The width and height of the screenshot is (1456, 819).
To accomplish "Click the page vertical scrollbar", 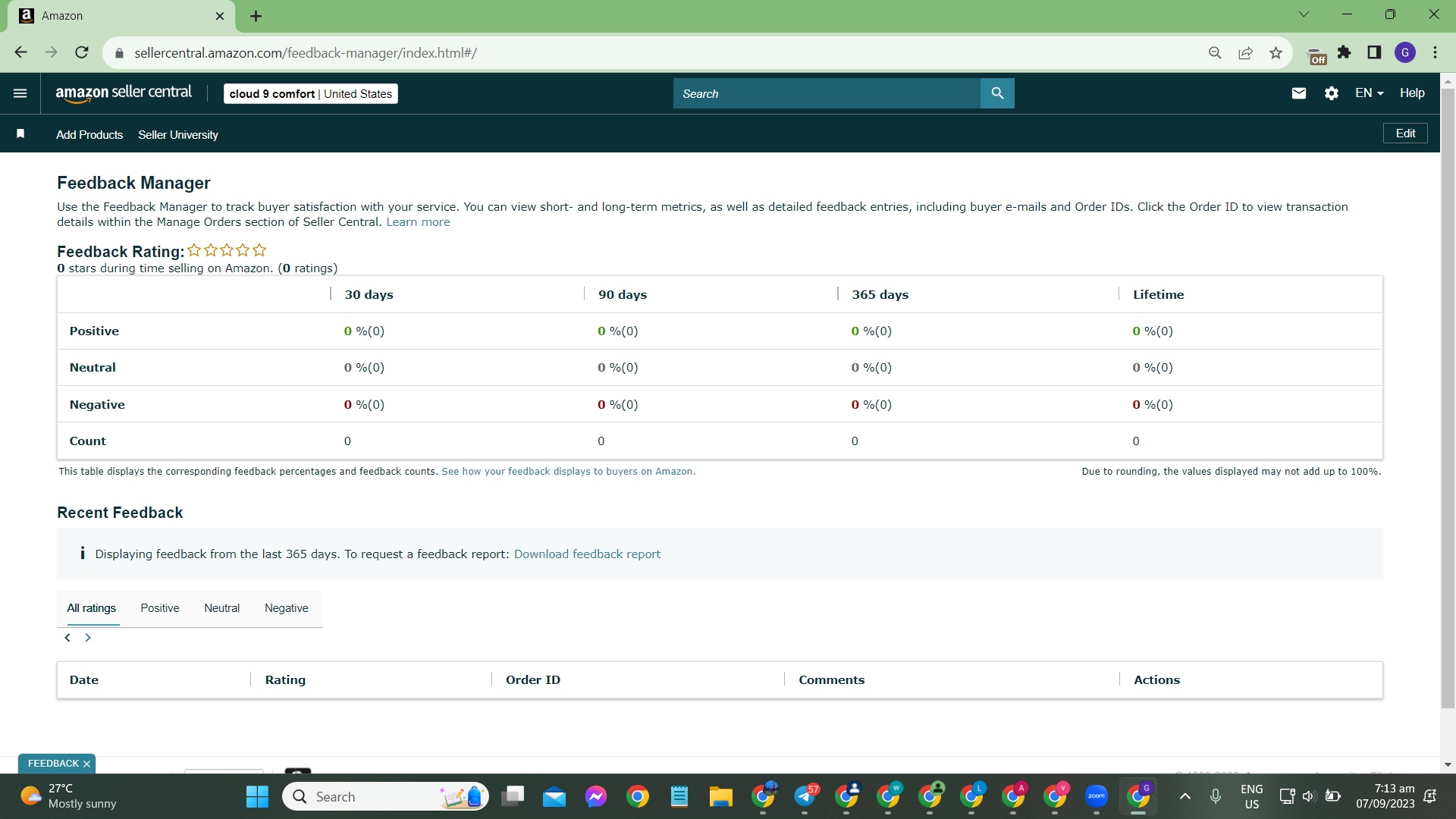I will 1448,398.
